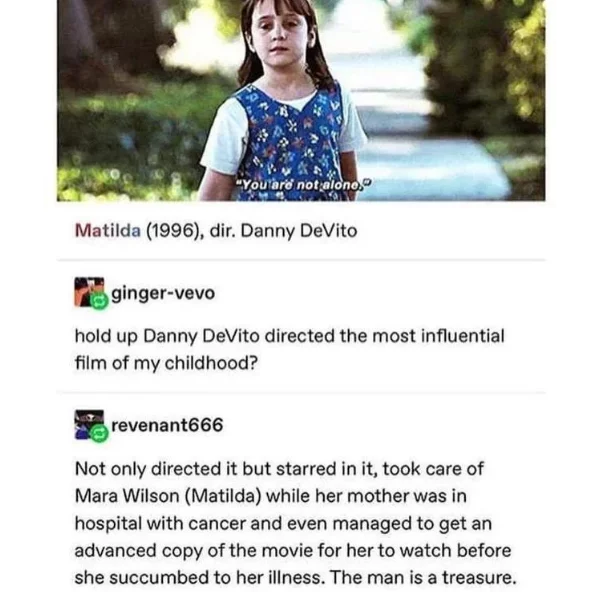Click the divider line above revenant666's post

click(301, 393)
